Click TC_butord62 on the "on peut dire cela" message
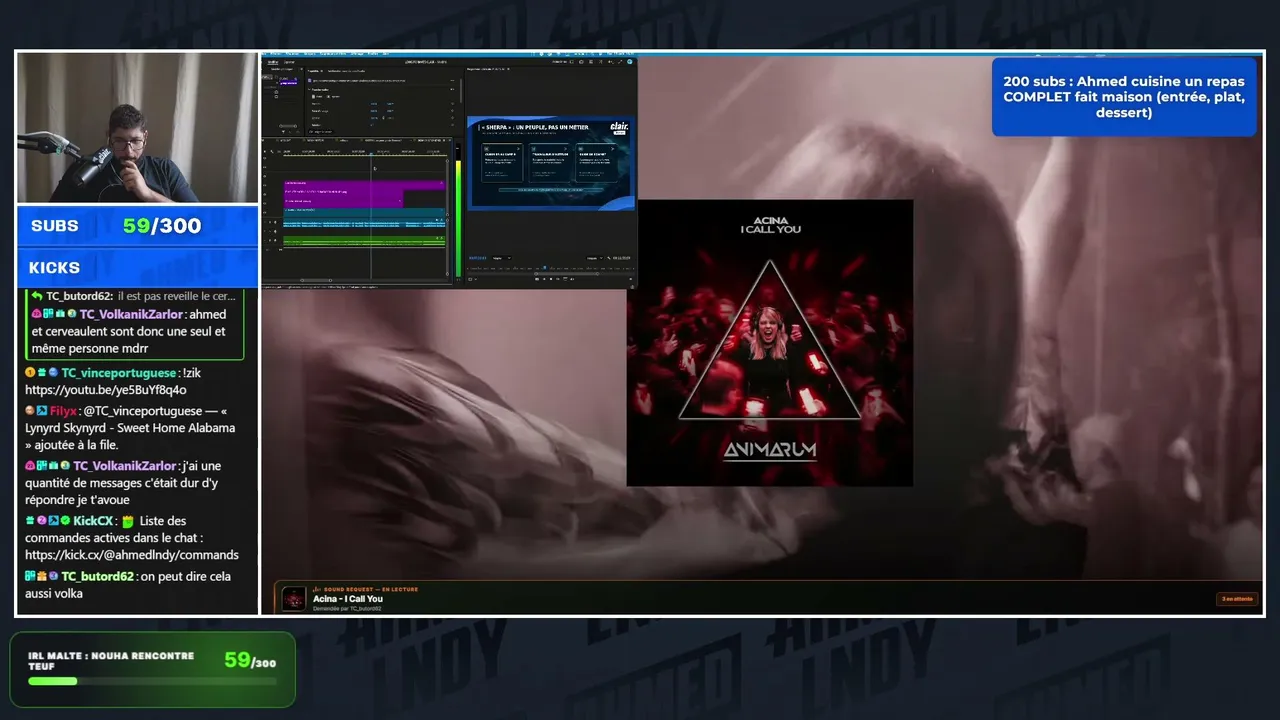1280x720 pixels. (x=98, y=576)
